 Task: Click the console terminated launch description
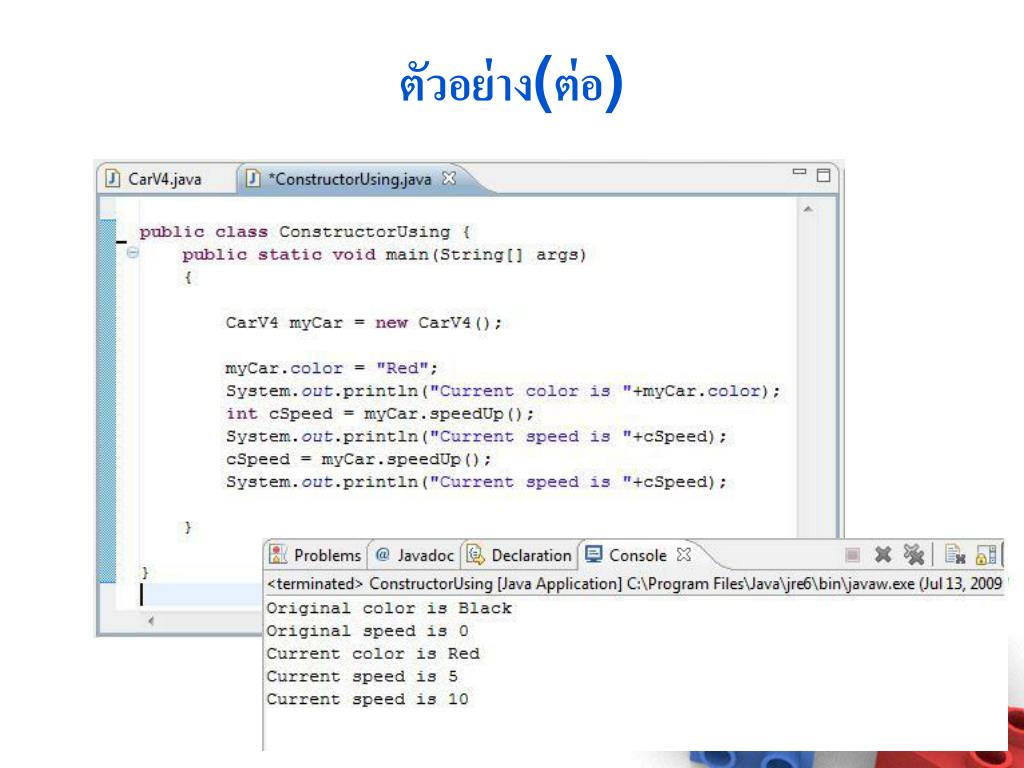(x=635, y=583)
